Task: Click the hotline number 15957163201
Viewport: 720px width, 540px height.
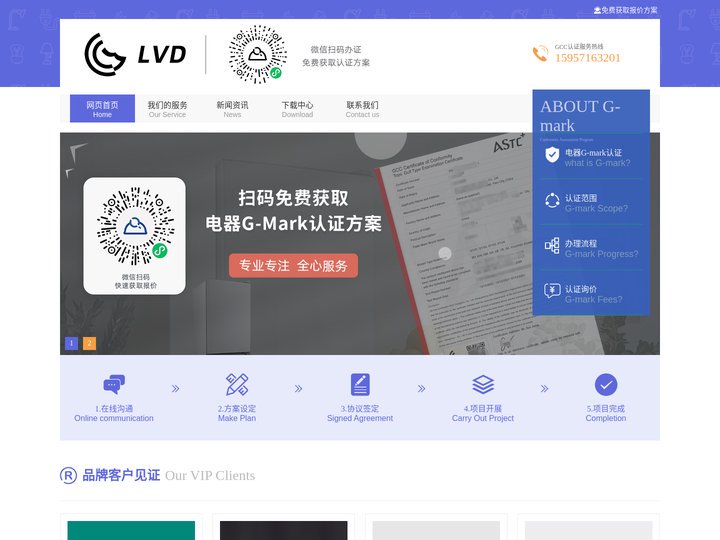Action: coord(588,58)
